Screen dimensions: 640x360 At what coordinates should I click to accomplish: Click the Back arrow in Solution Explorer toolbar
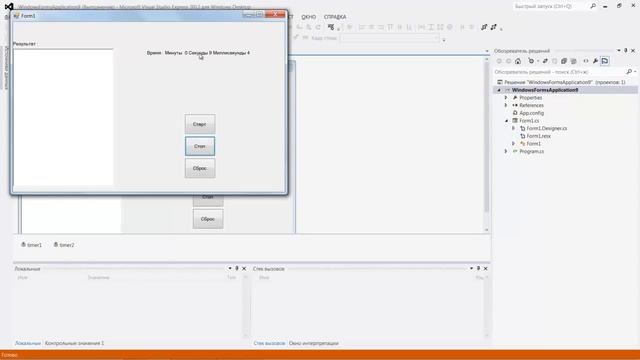point(499,61)
